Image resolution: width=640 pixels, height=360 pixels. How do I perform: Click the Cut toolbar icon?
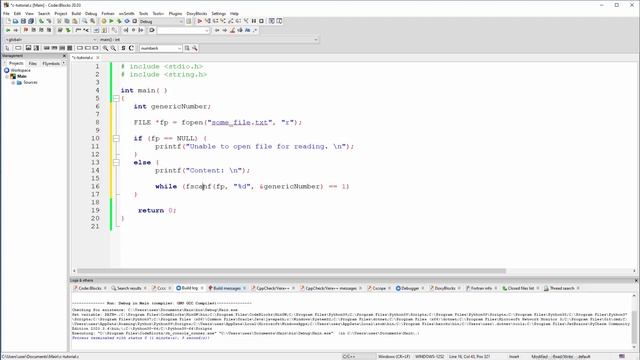(59, 21)
